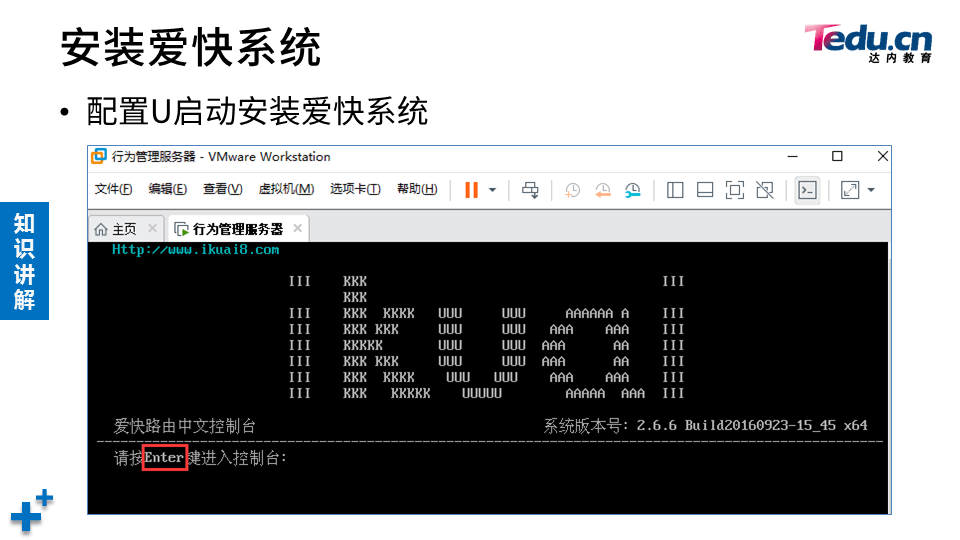960x540 pixels.
Task: Toggle the thumbnail bar icon
Action: click(x=705, y=190)
